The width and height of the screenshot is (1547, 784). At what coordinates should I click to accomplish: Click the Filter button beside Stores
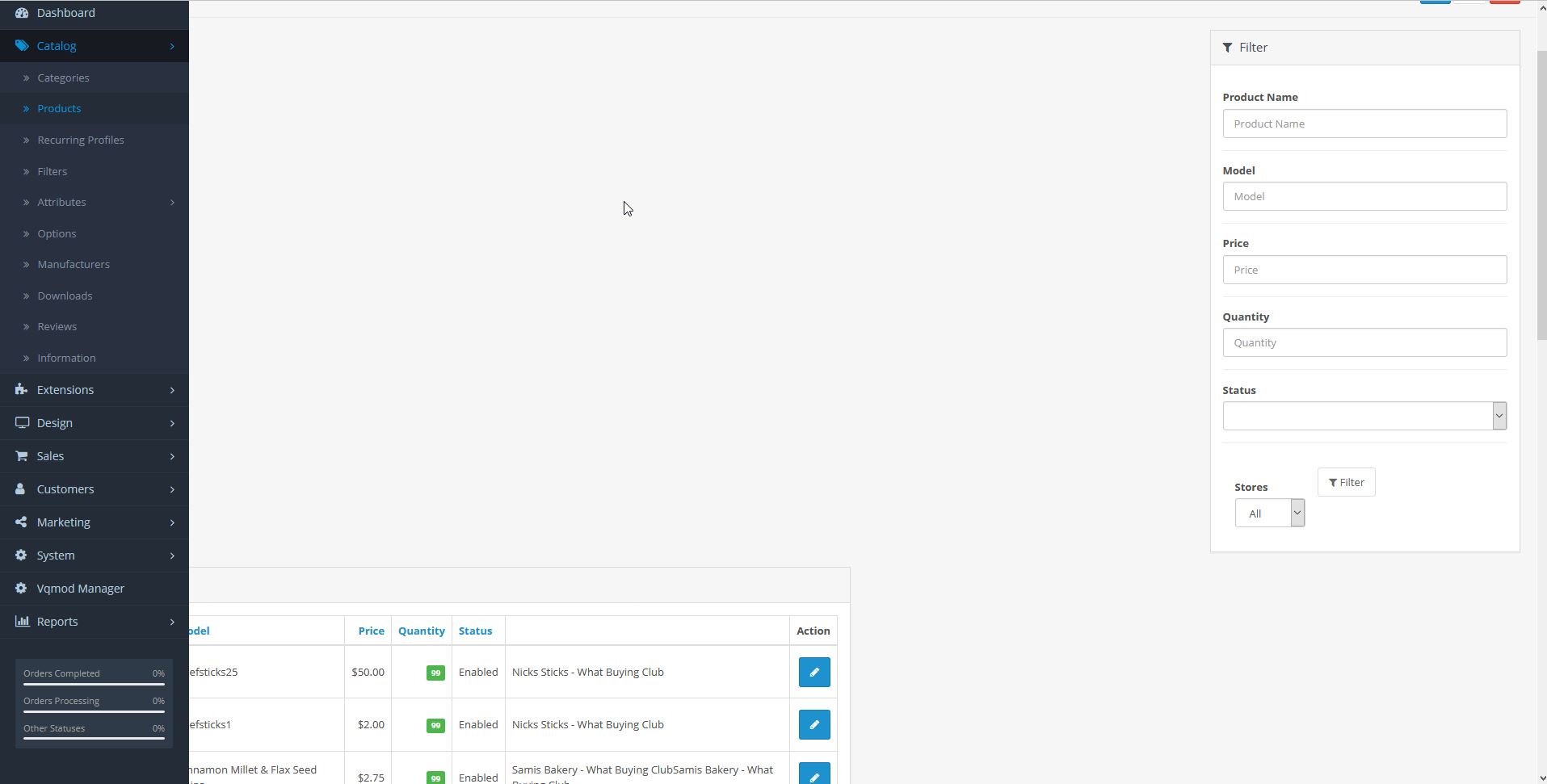pos(1346,482)
